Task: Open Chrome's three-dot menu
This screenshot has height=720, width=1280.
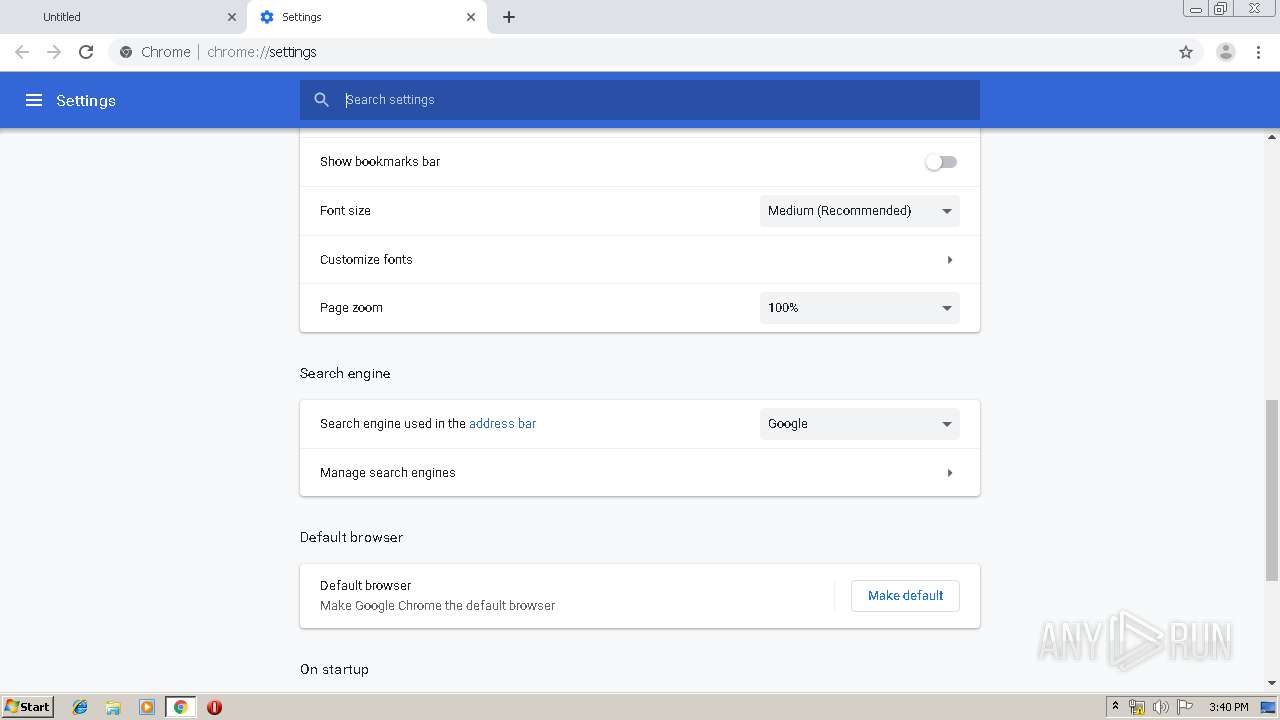Action: (x=1259, y=52)
